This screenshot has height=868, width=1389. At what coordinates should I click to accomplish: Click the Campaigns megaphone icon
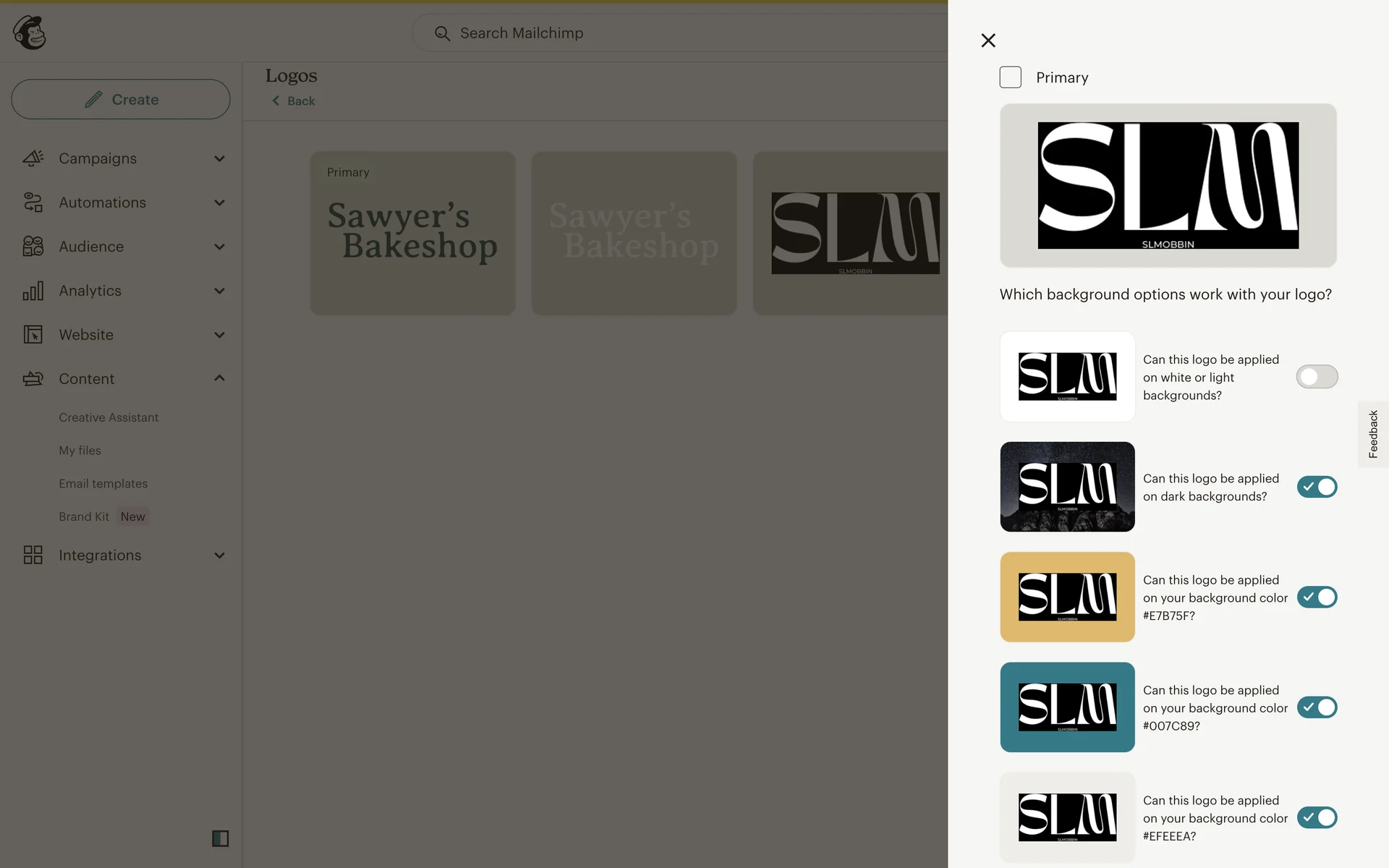pyautogui.click(x=33, y=158)
